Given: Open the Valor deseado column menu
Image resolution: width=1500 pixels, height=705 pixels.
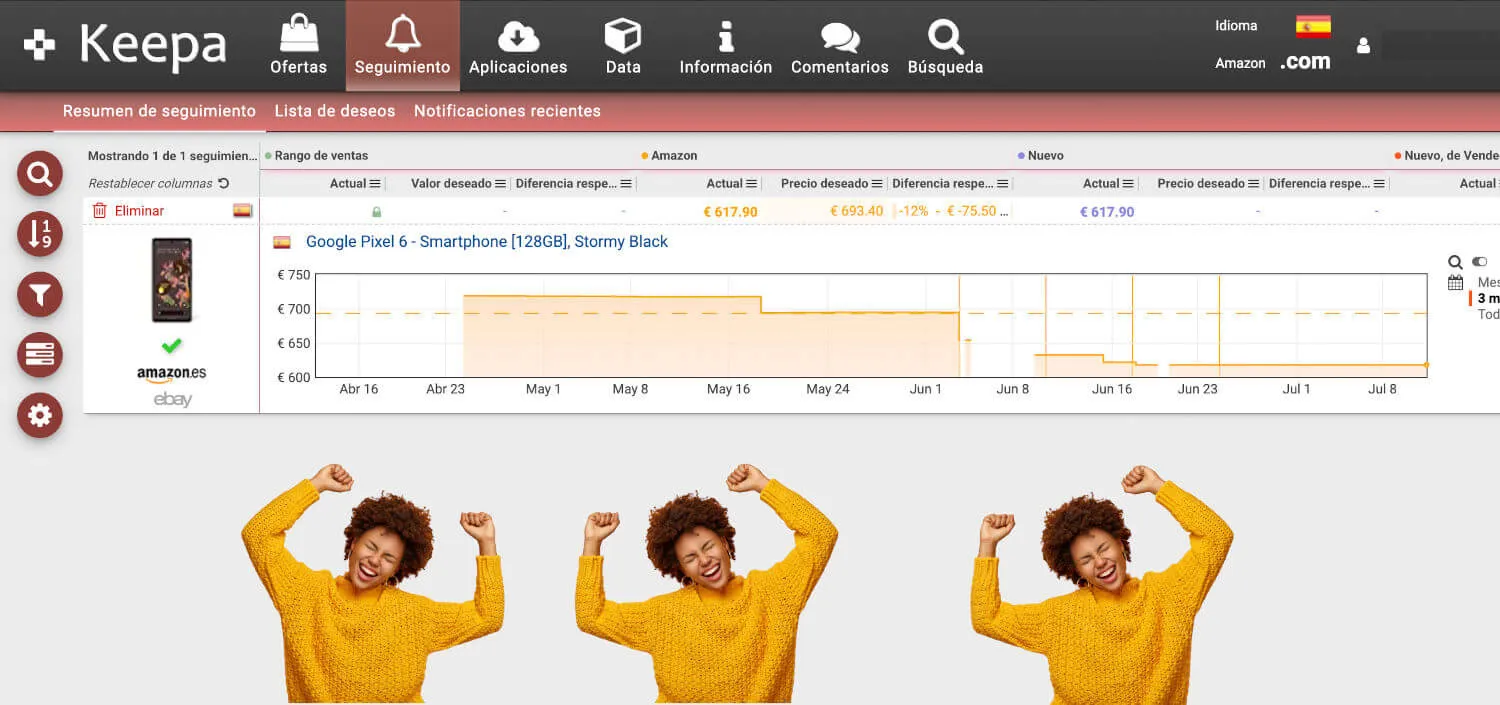Looking at the screenshot, I should 500,184.
